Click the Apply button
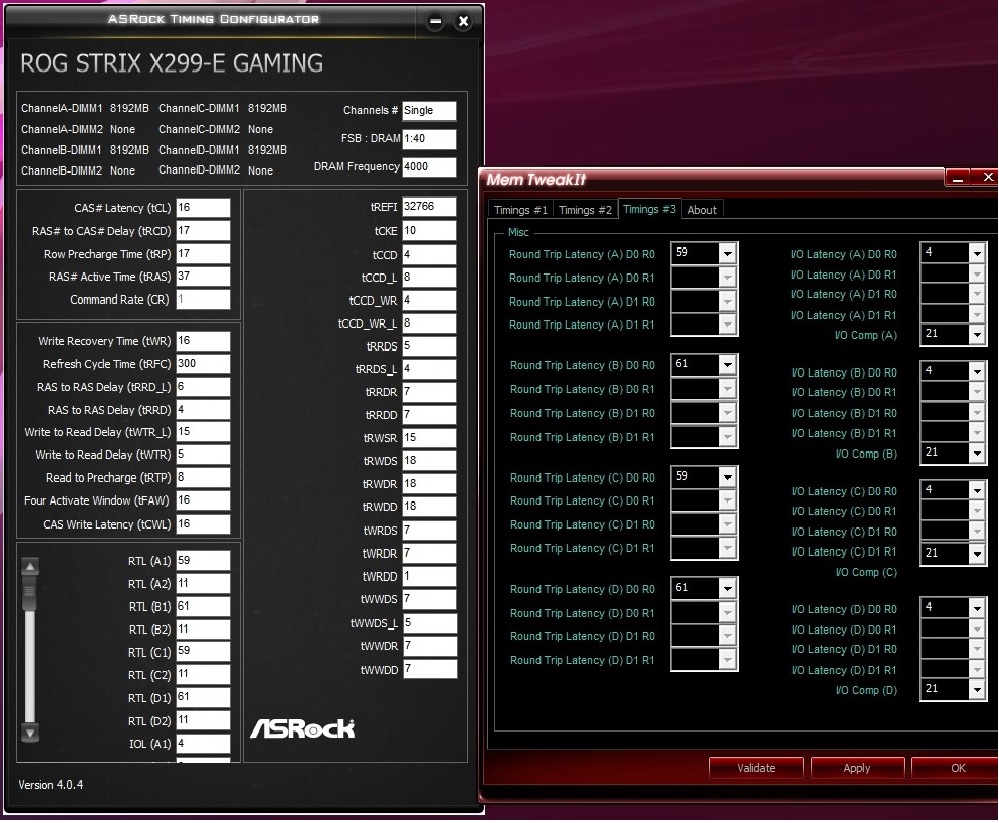This screenshot has width=999, height=823. click(x=857, y=768)
